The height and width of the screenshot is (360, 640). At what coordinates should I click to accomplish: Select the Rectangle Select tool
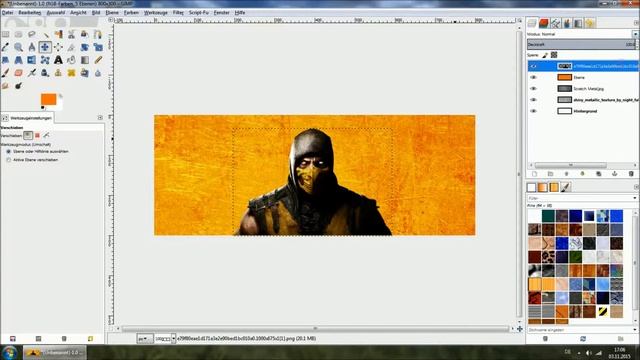pos(5,34)
